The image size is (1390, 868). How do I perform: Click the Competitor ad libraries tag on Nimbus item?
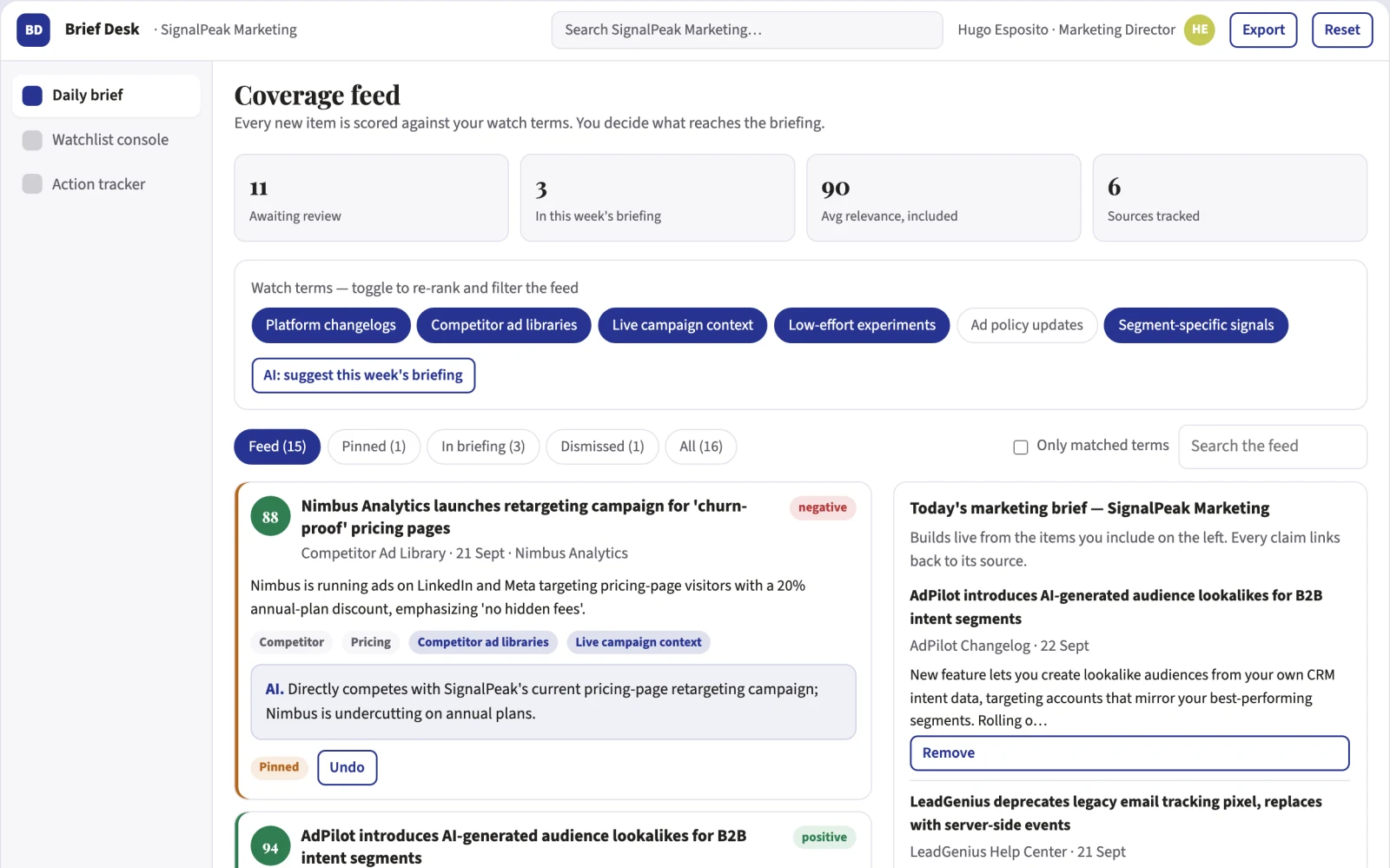[483, 642]
